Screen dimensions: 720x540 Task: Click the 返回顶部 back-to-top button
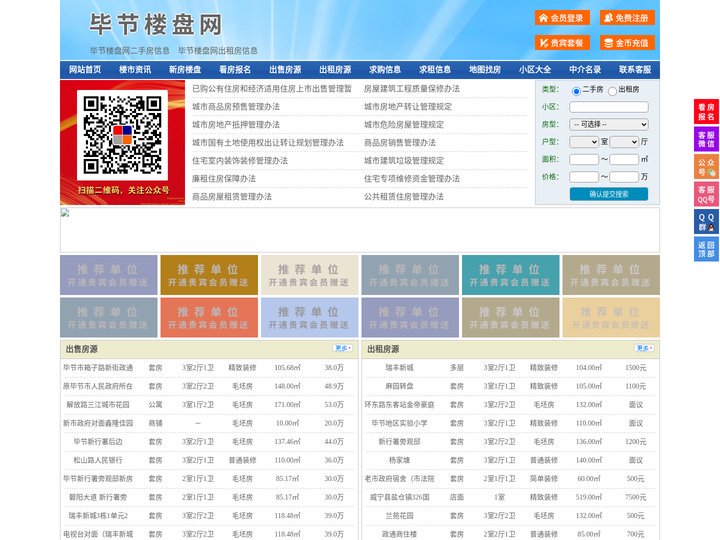pos(706,249)
